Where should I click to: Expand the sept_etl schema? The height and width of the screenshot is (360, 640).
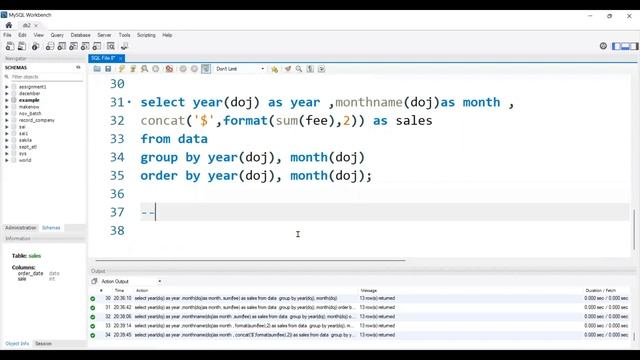(7, 147)
